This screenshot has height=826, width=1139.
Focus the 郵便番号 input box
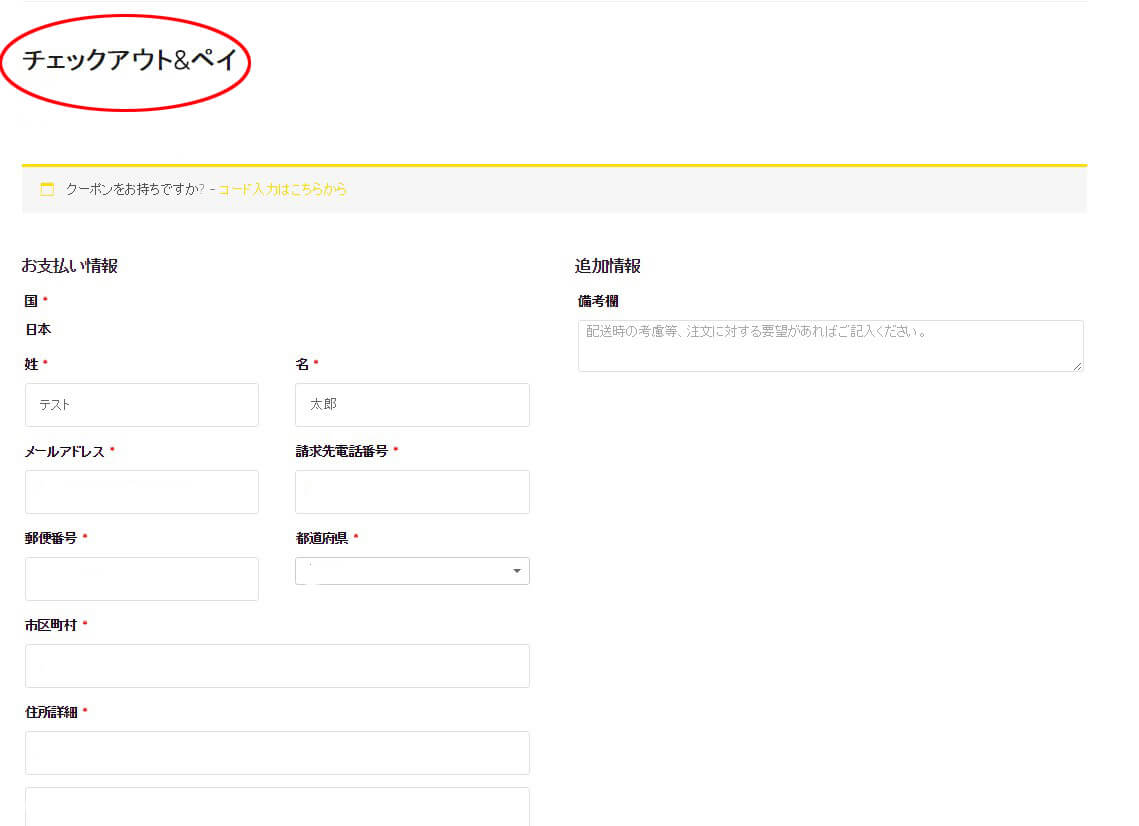pyautogui.click(x=141, y=579)
